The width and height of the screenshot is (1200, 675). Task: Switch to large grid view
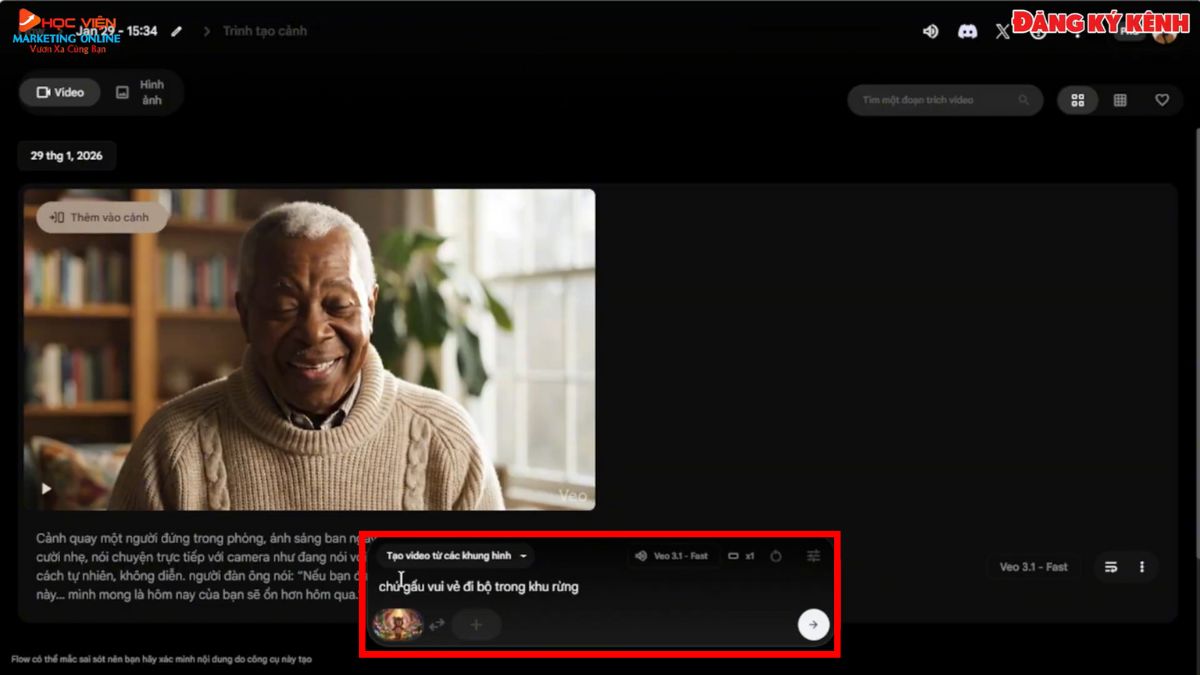tap(1078, 100)
